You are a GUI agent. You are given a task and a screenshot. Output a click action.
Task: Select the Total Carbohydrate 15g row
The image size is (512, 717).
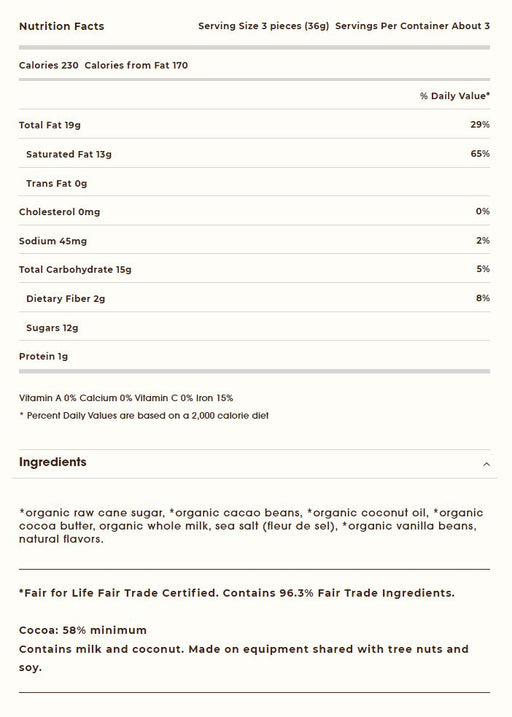254,269
